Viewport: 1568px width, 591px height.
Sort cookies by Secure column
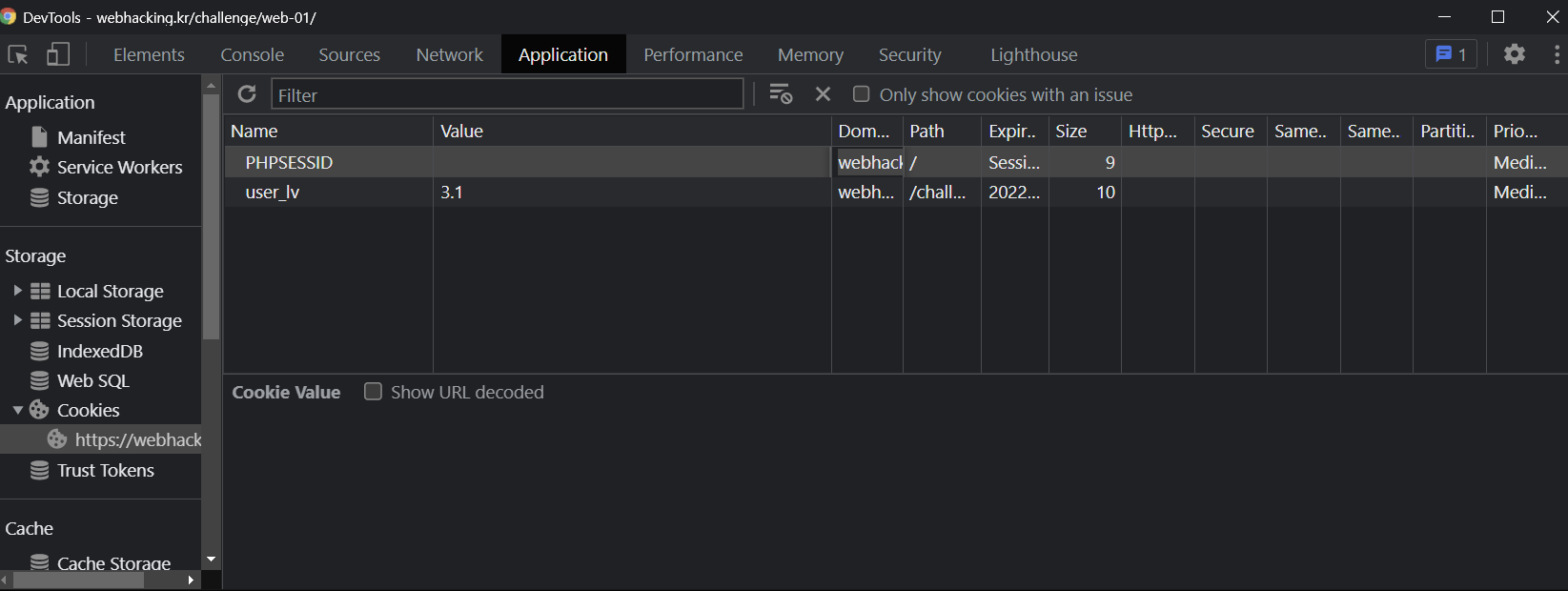[1231, 131]
